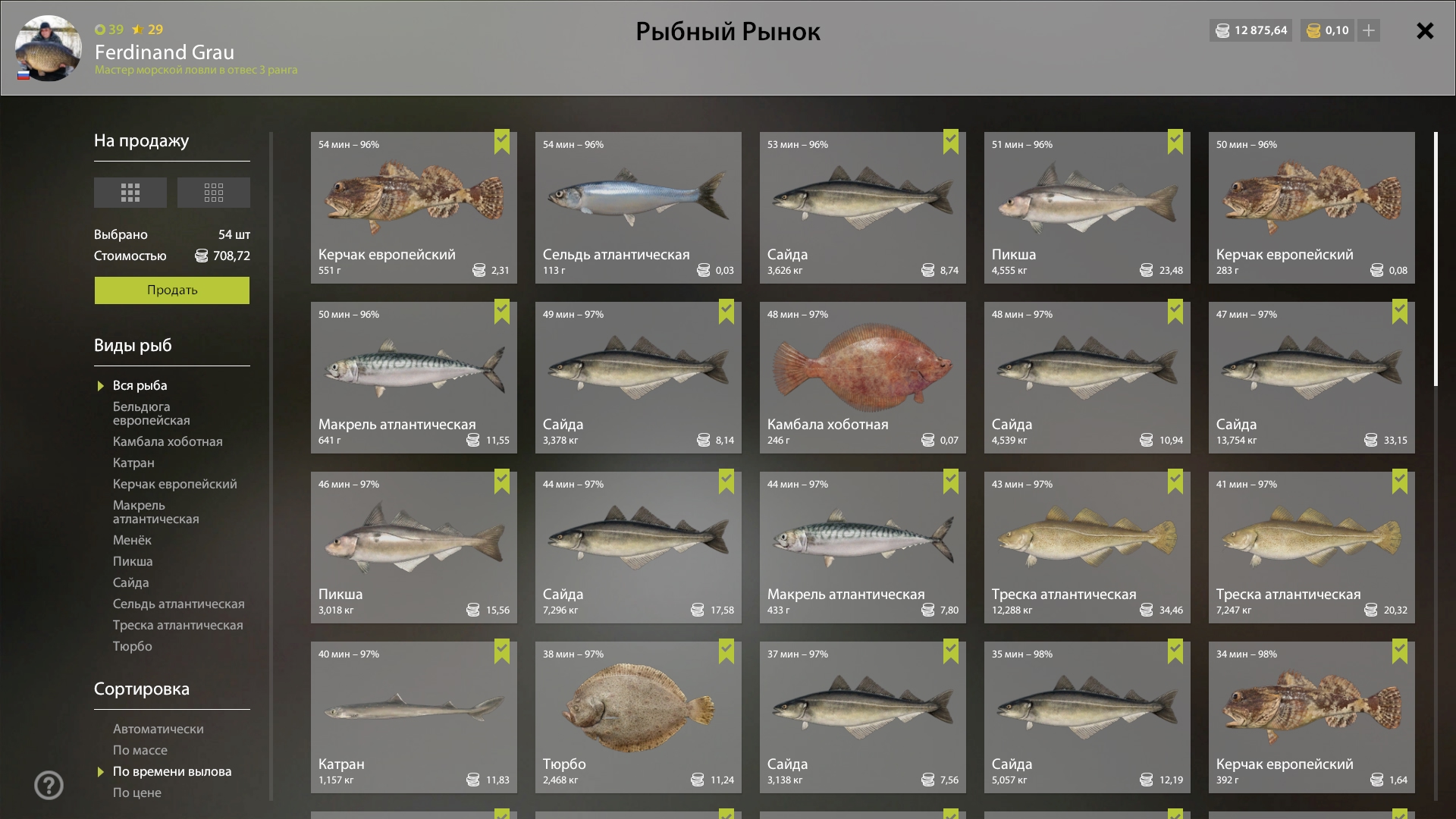Select Вся рыба filter
This screenshot has width=1456, height=819.
pyautogui.click(x=140, y=385)
